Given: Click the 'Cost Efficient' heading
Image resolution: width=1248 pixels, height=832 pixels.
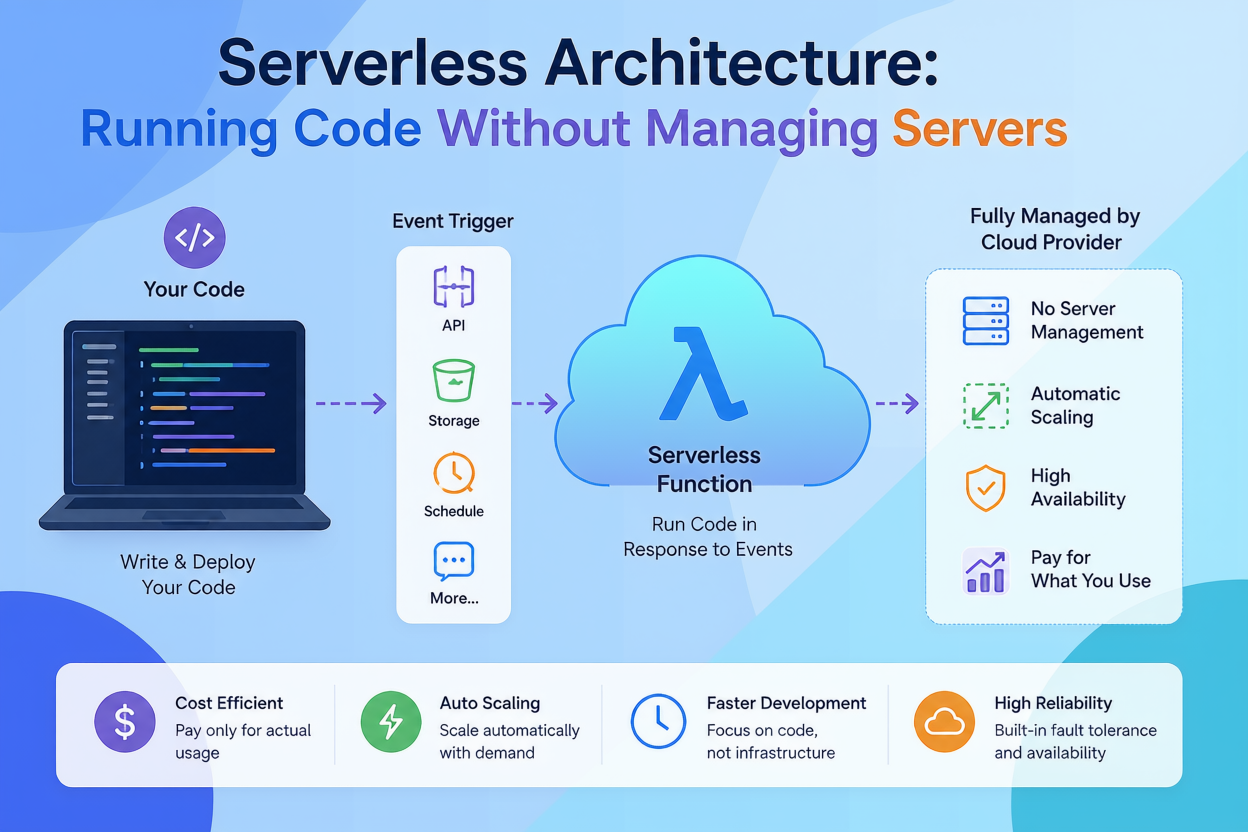Looking at the screenshot, I should (229, 703).
